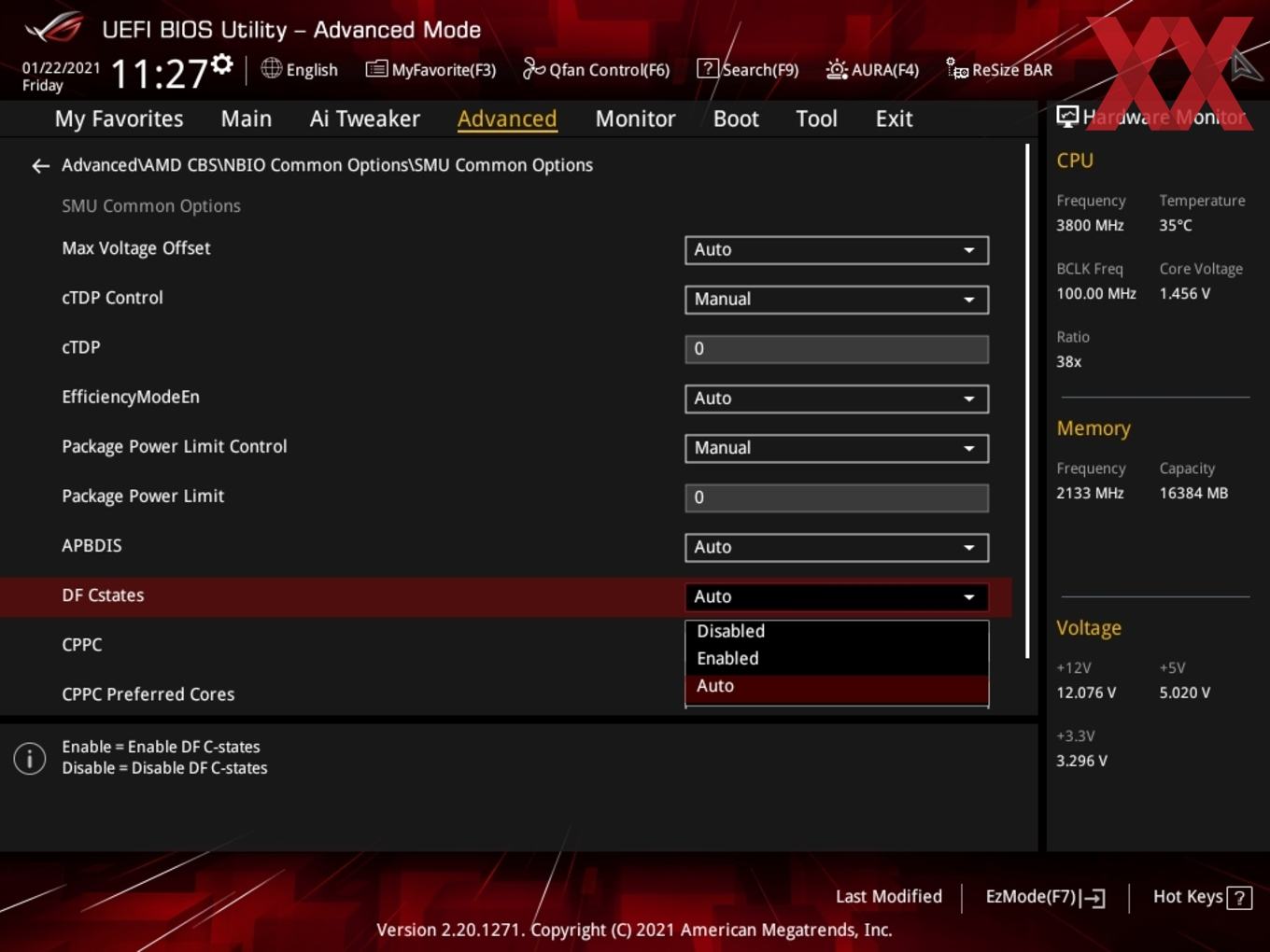Open the Tool tab
This screenshot has height=952, width=1270.
tap(816, 119)
